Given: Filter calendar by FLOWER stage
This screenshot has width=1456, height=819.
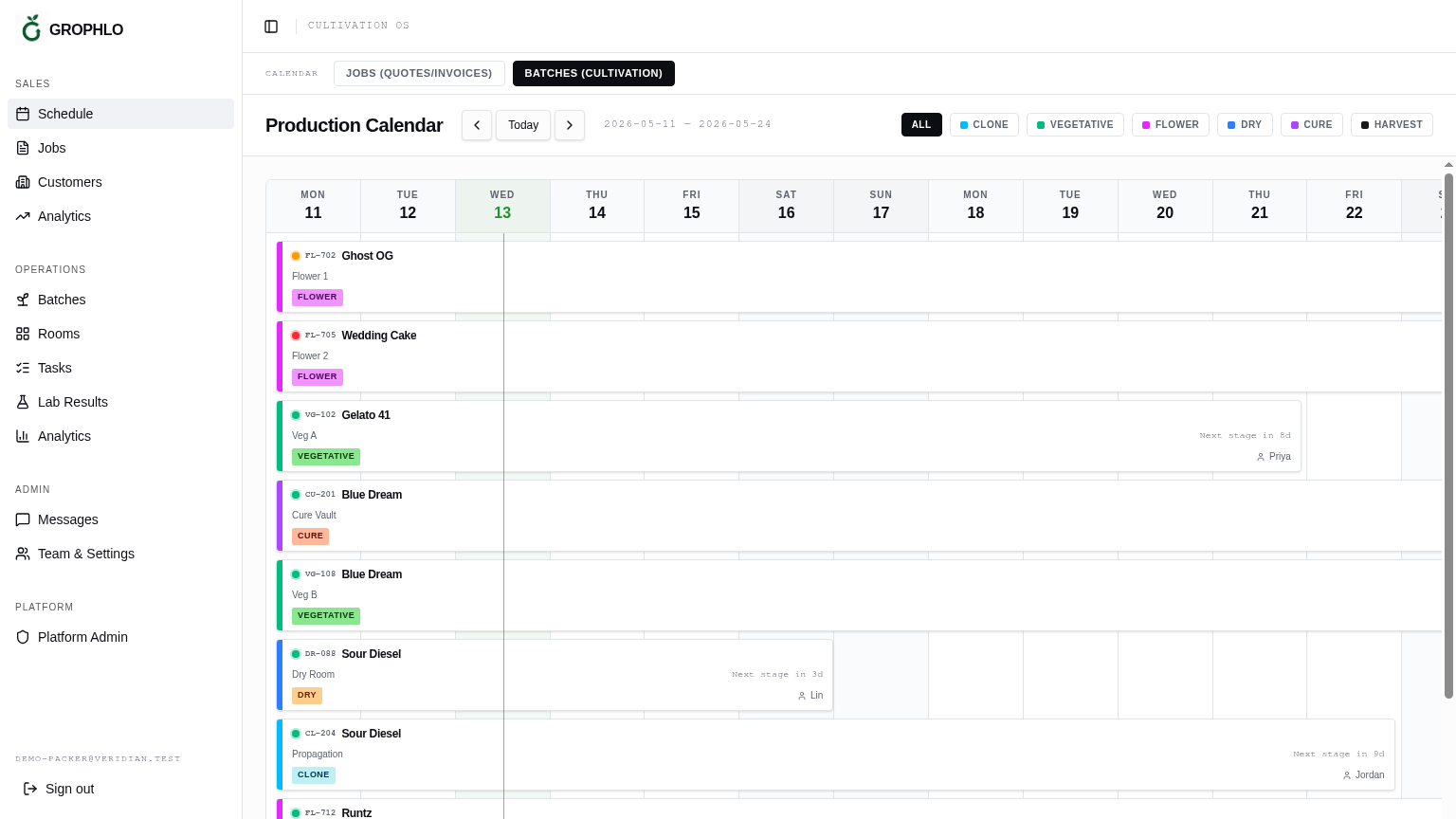Looking at the screenshot, I should [x=1171, y=125].
